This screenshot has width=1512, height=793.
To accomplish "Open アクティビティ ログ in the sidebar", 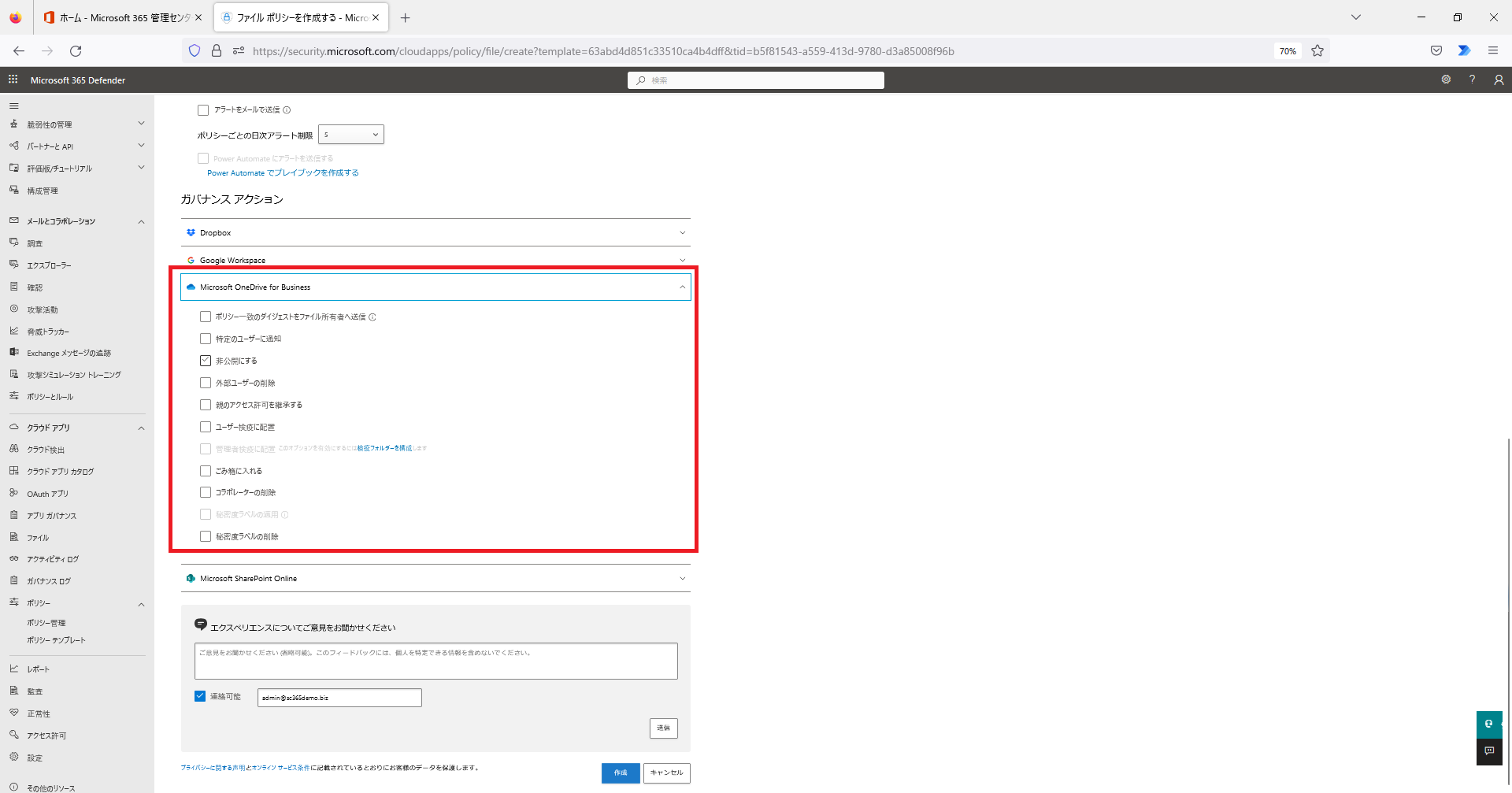I will [x=53, y=559].
